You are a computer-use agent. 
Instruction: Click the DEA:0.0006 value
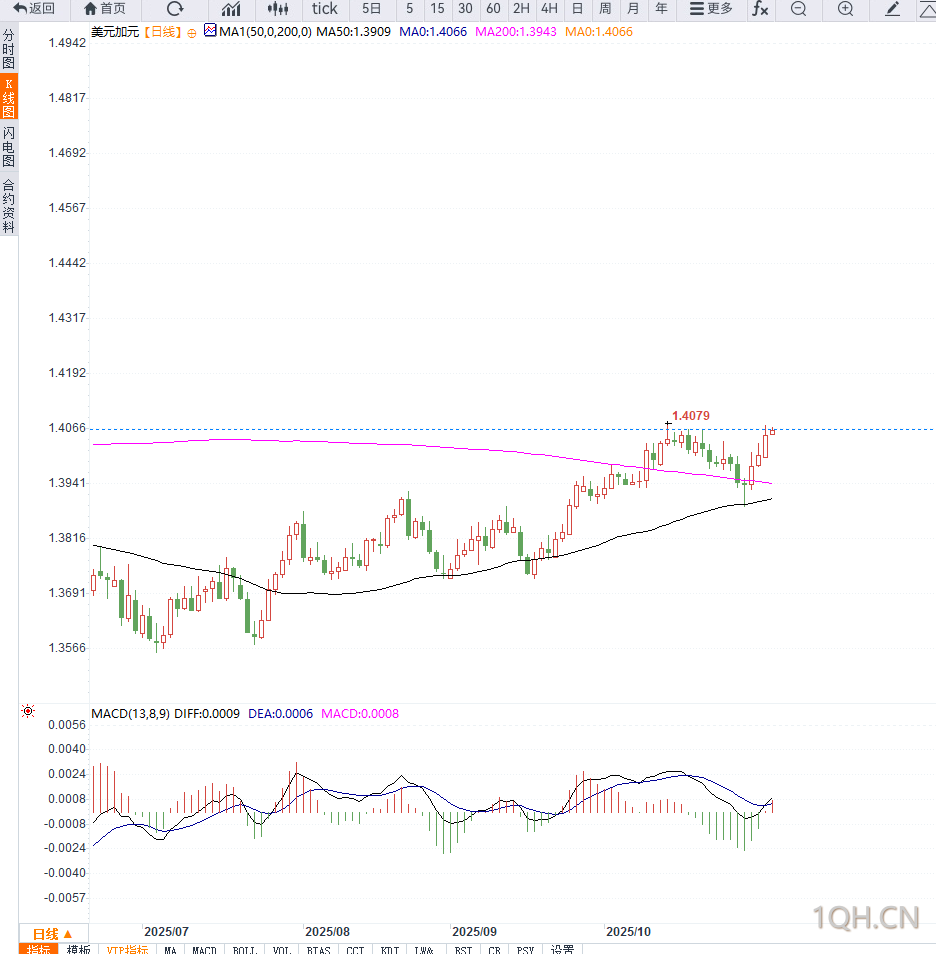(281, 714)
